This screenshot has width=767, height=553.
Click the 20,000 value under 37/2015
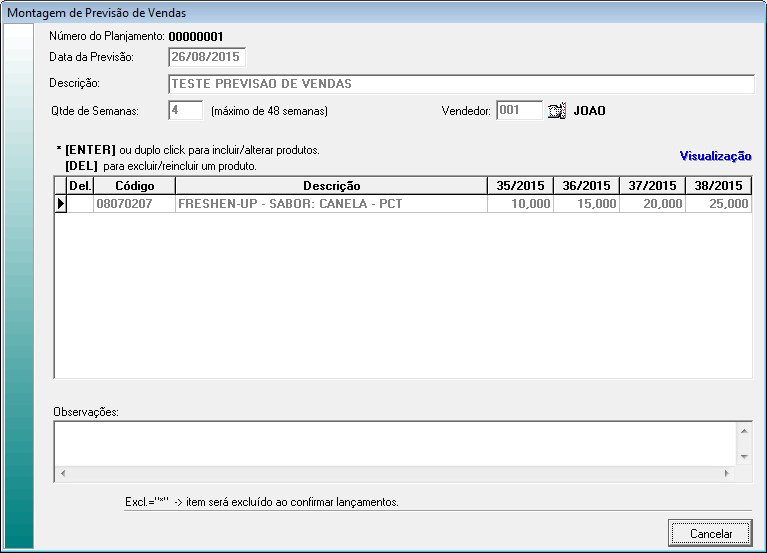click(x=652, y=203)
